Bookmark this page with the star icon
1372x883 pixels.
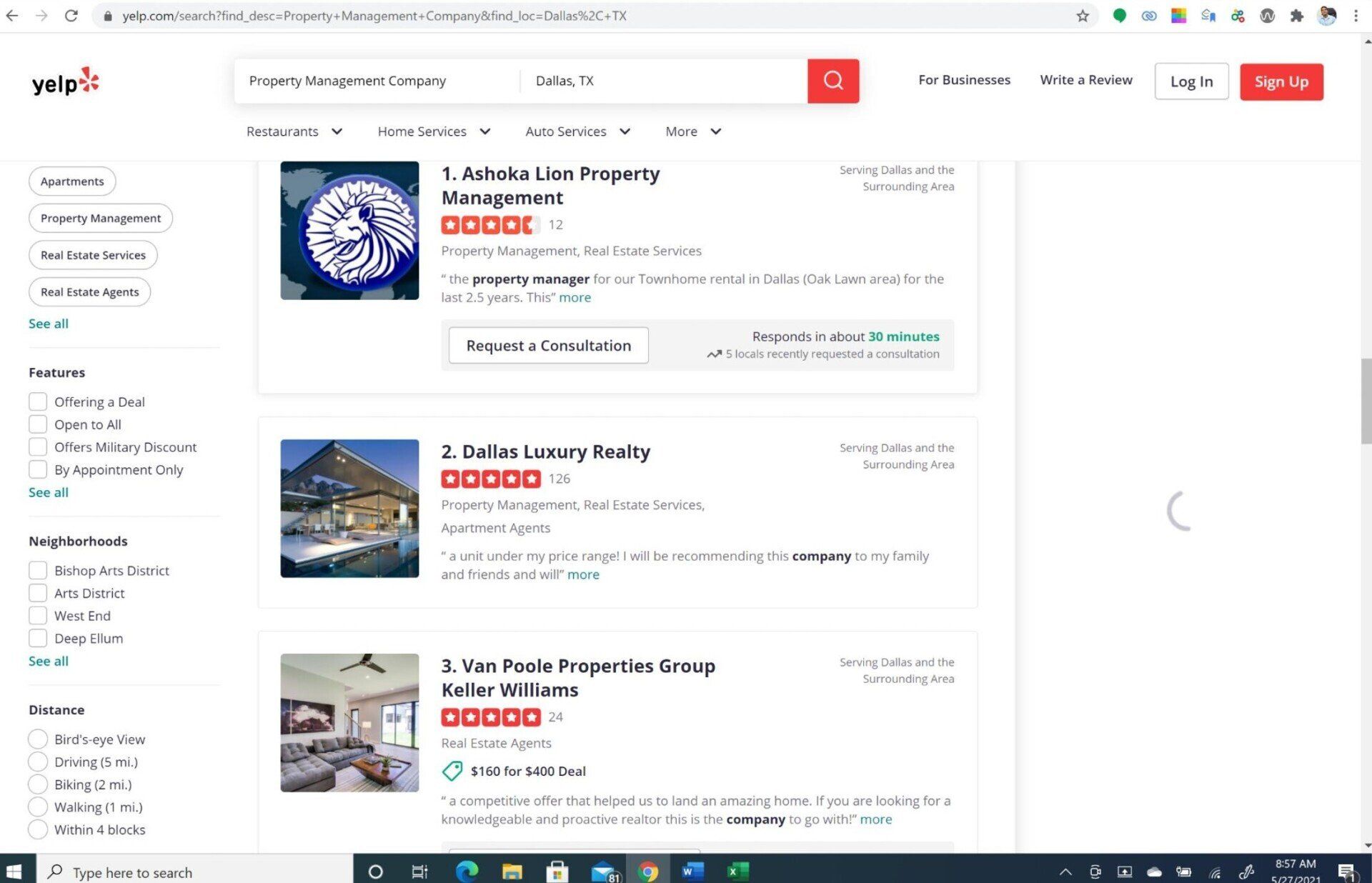[x=1083, y=16]
